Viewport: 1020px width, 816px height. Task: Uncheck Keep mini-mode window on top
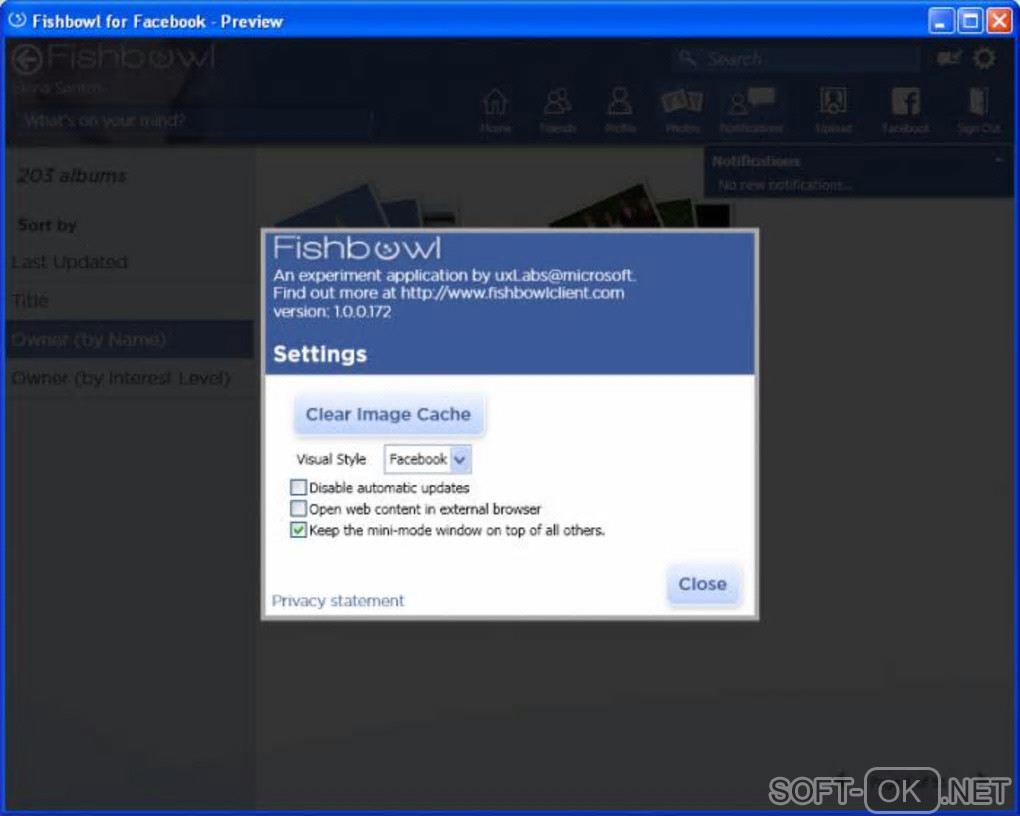(x=298, y=530)
